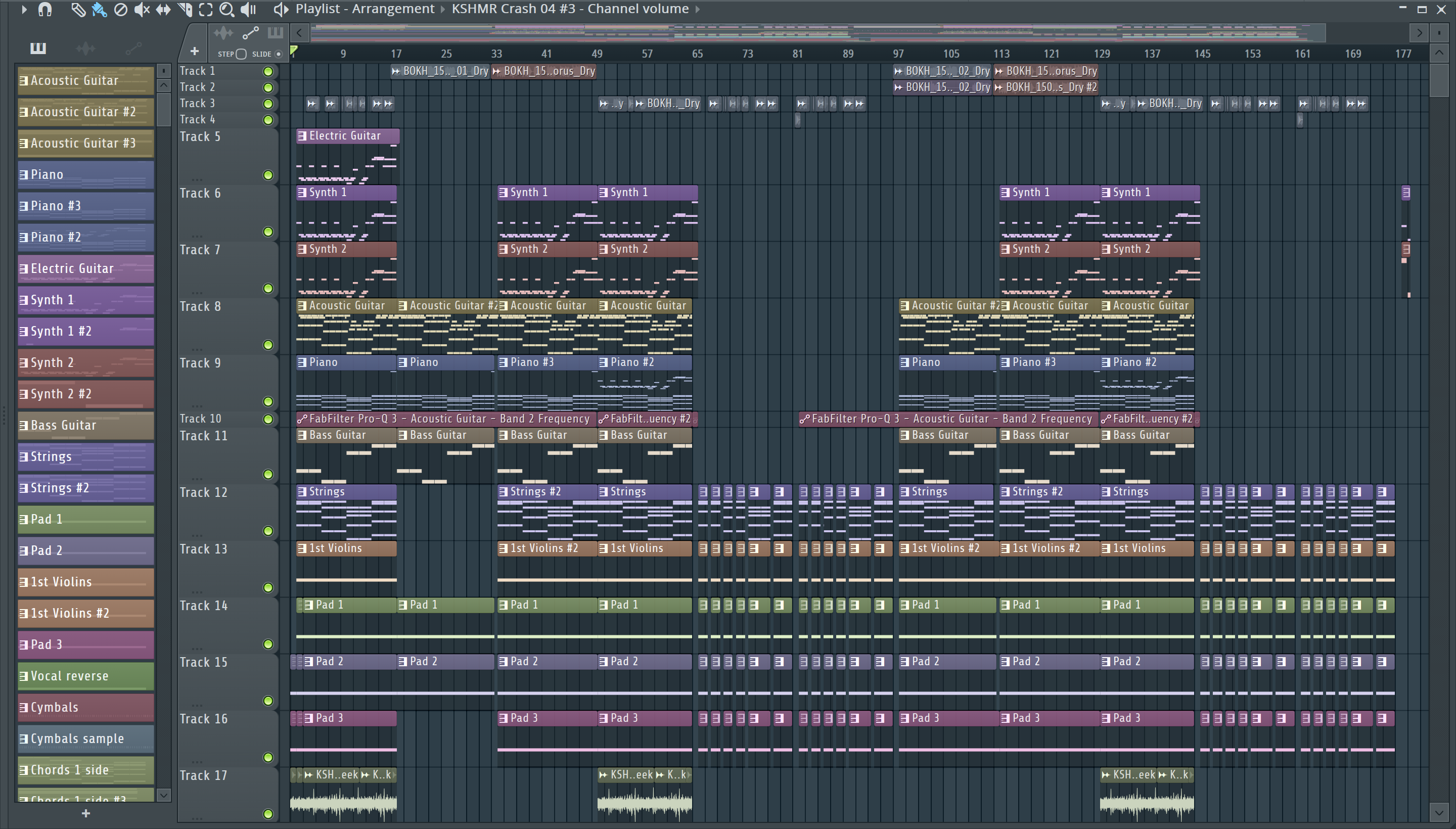Select Electric Guitar pattern in picker
The width and height of the screenshot is (1456, 829).
point(85,268)
